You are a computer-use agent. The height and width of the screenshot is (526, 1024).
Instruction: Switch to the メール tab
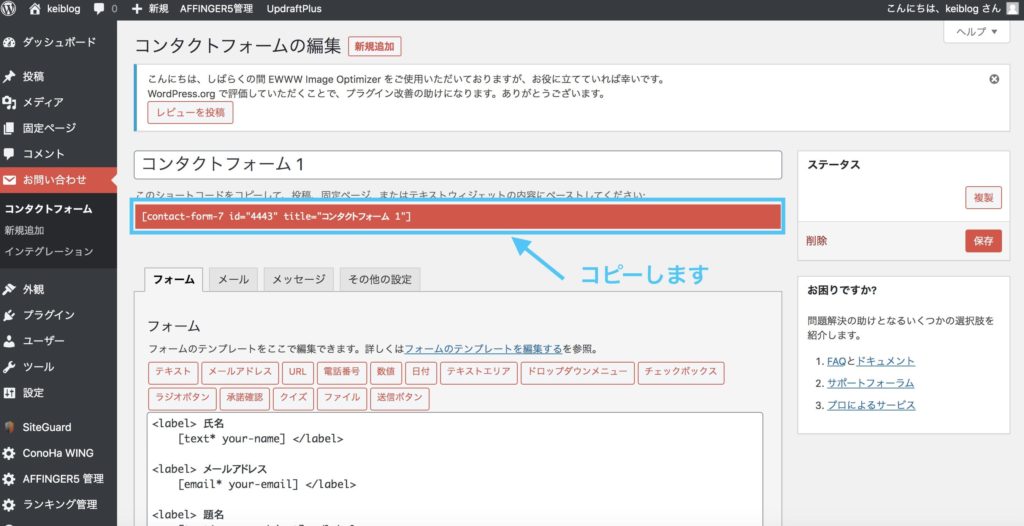coord(233,280)
